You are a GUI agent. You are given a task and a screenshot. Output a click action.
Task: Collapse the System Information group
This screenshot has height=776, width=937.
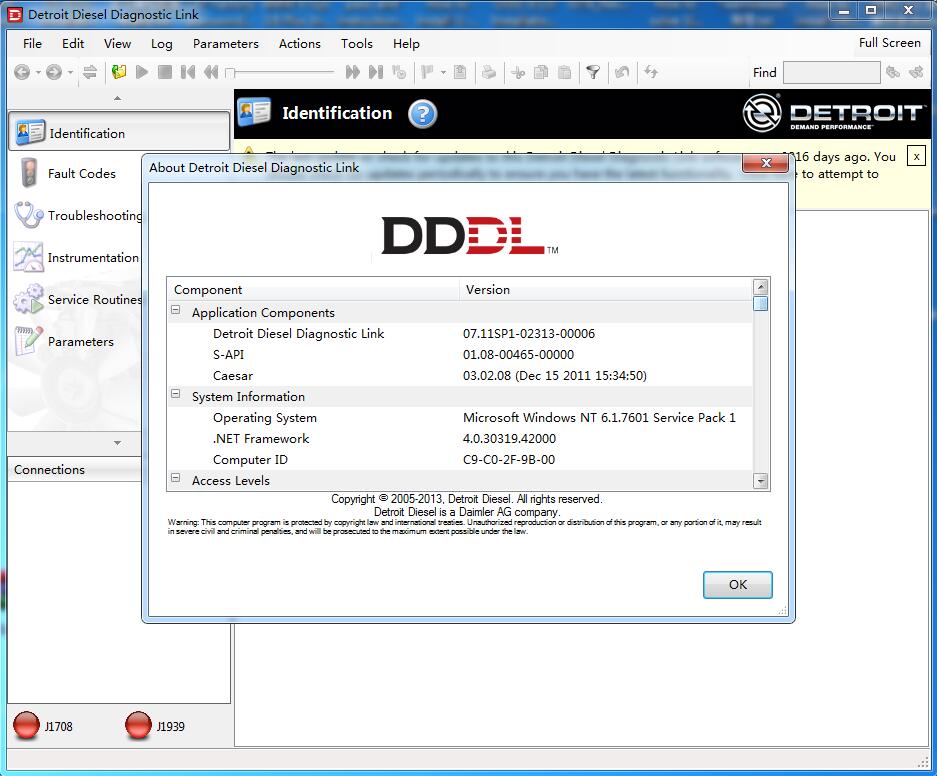(x=176, y=394)
